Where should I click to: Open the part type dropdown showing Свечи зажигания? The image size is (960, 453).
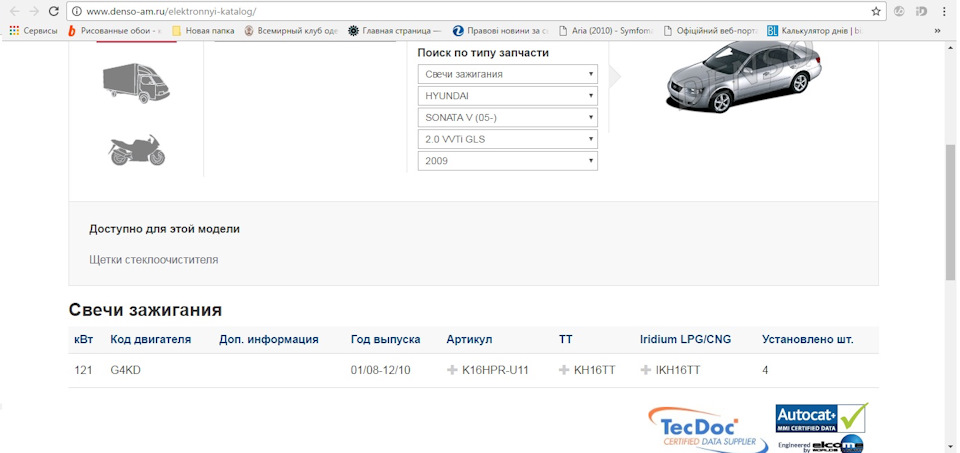[x=508, y=74]
